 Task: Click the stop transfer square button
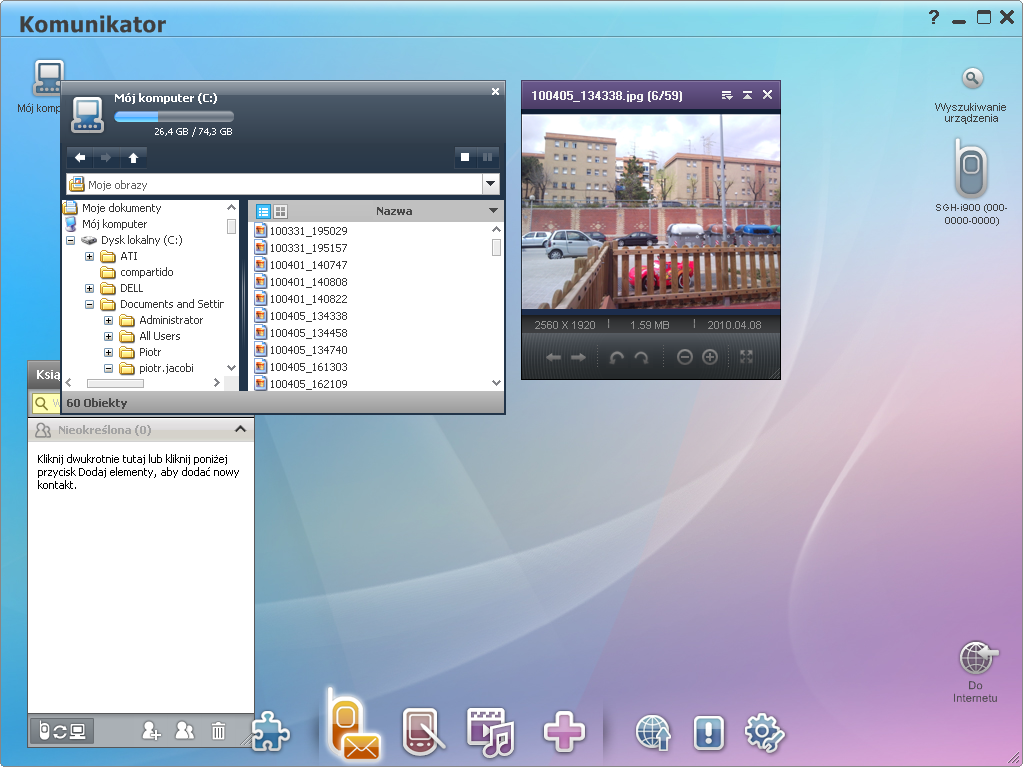click(x=465, y=157)
